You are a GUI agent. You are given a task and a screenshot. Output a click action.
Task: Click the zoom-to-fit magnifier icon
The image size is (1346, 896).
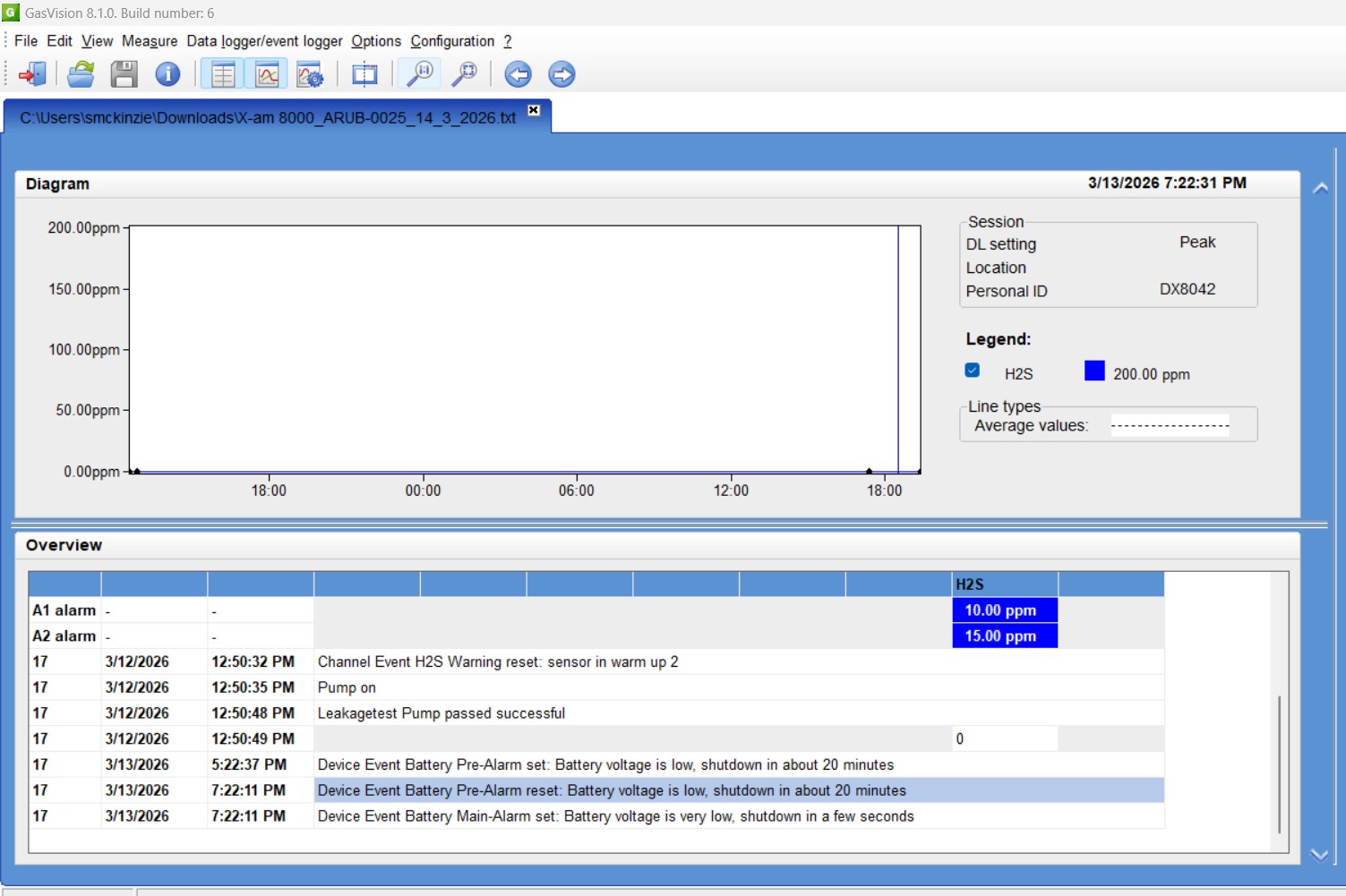point(464,74)
